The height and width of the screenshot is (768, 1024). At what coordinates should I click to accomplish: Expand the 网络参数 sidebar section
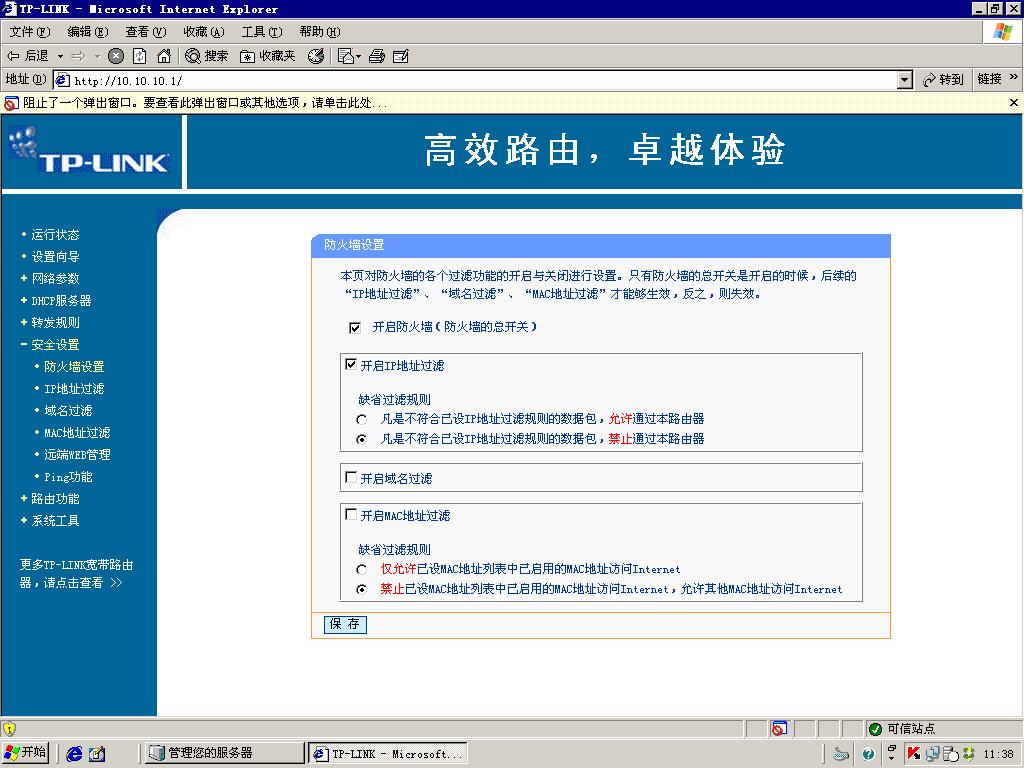click(54, 279)
